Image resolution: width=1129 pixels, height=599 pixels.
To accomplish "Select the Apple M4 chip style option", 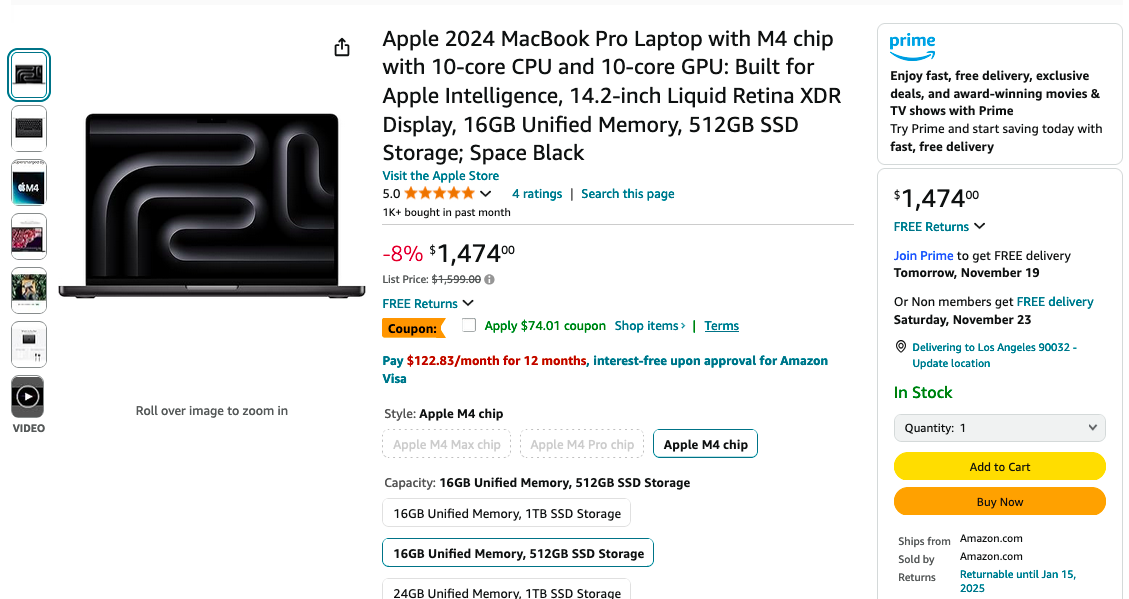I will pos(705,443).
